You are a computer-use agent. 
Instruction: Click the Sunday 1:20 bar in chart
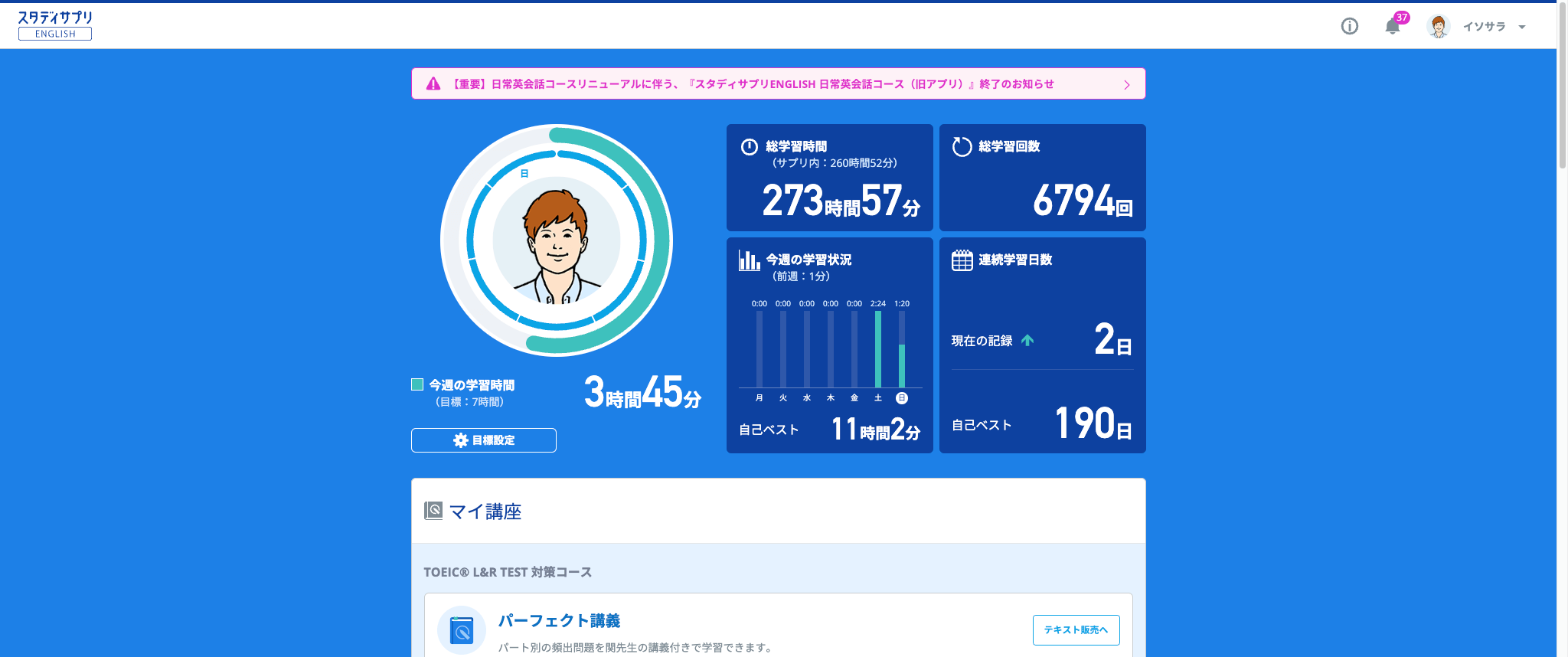902,366
